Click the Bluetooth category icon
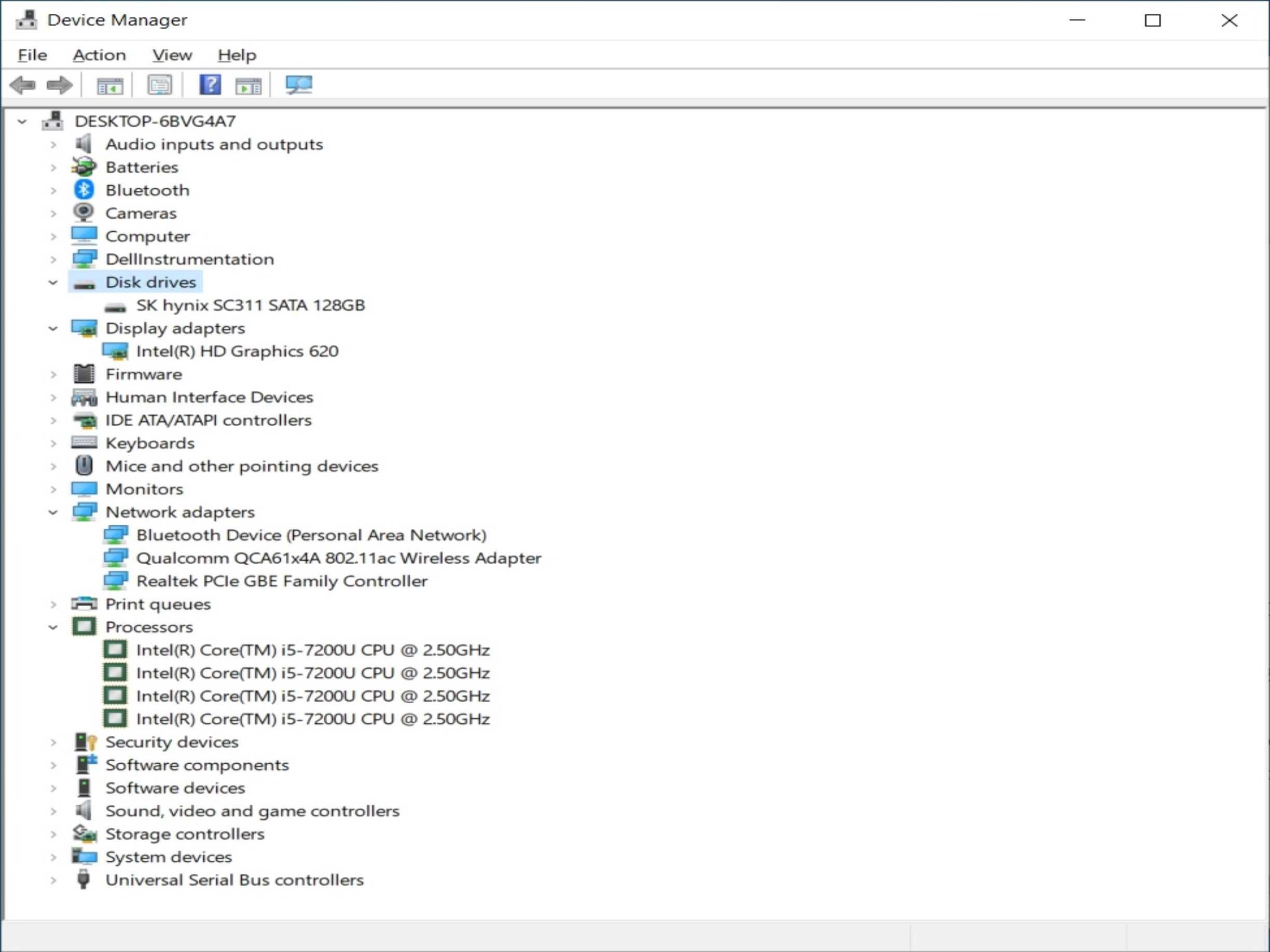The width and height of the screenshot is (1270, 952). point(84,190)
